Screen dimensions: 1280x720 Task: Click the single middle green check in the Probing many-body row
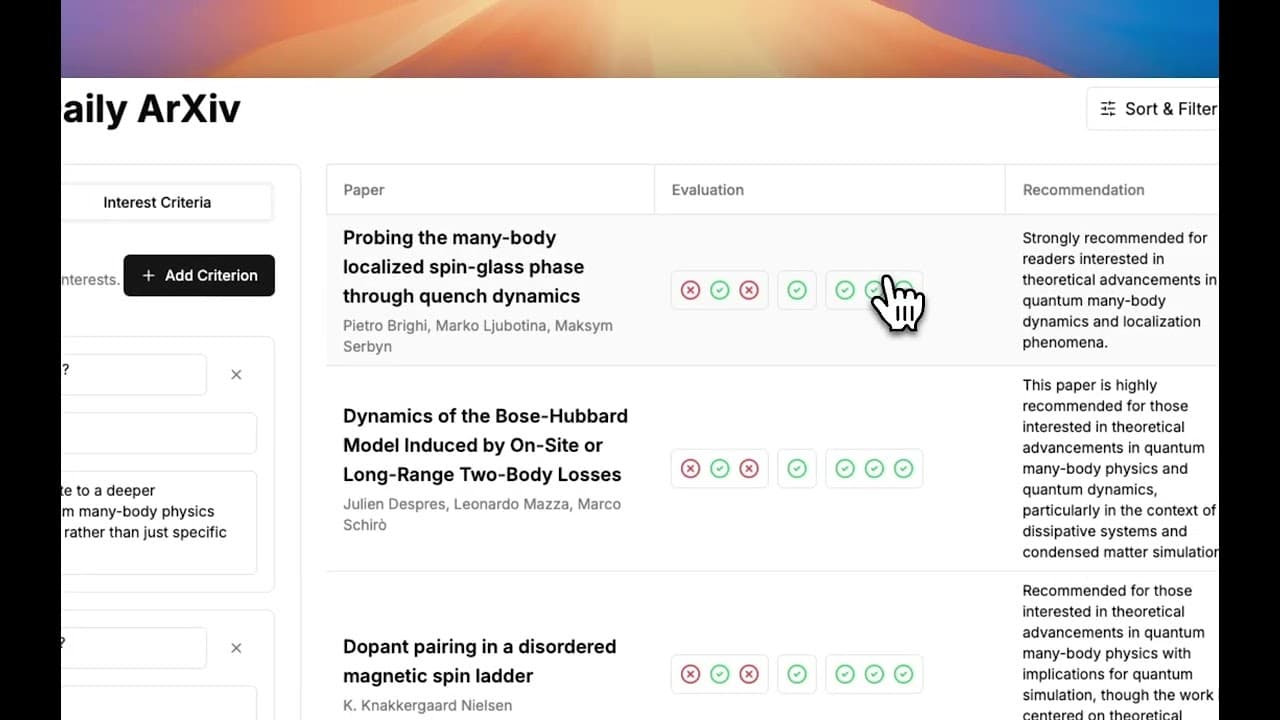pyautogui.click(x=797, y=290)
